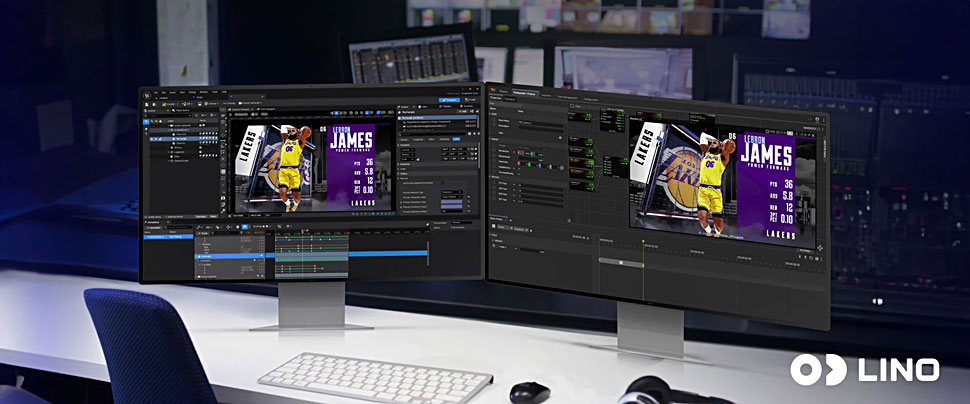Click the Unreal Engine logo on left monitor
This screenshot has height=404, width=970.
[x=147, y=93]
